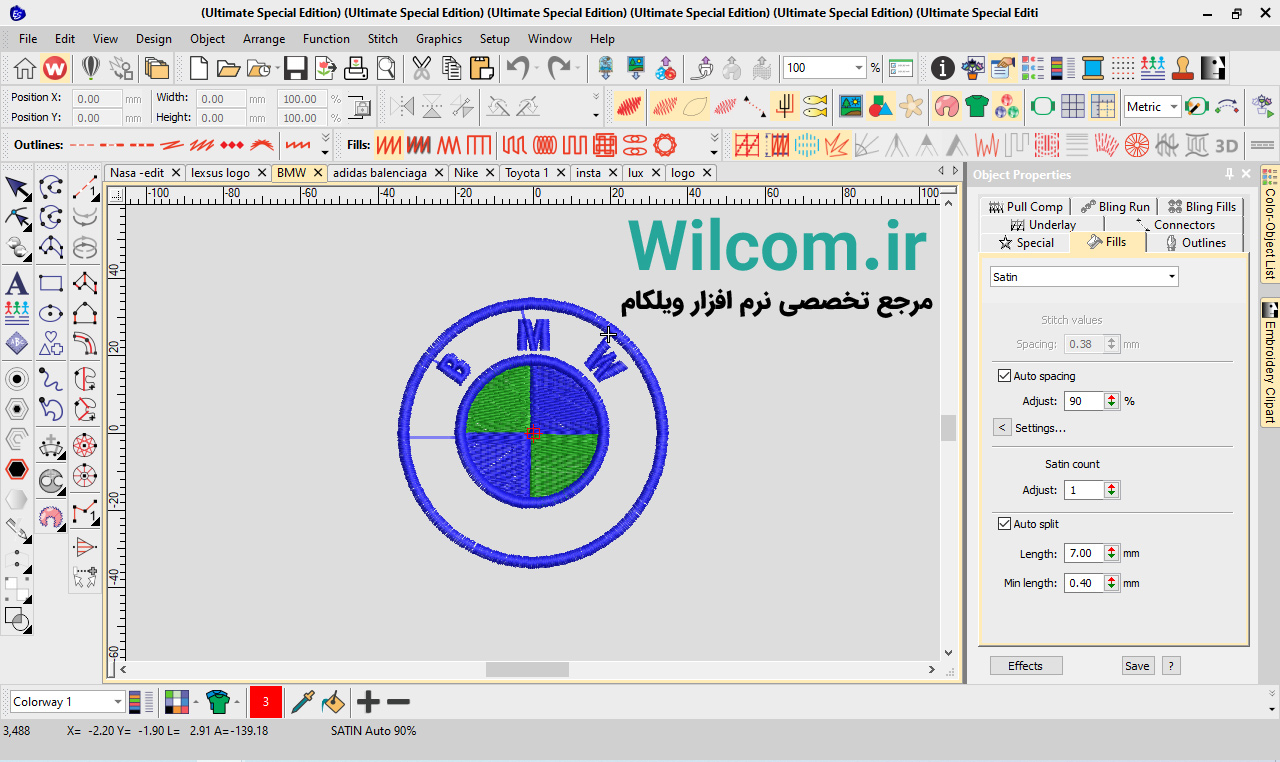Pin the Object Properties panel
This screenshot has height=762, width=1280.
click(x=1229, y=174)
